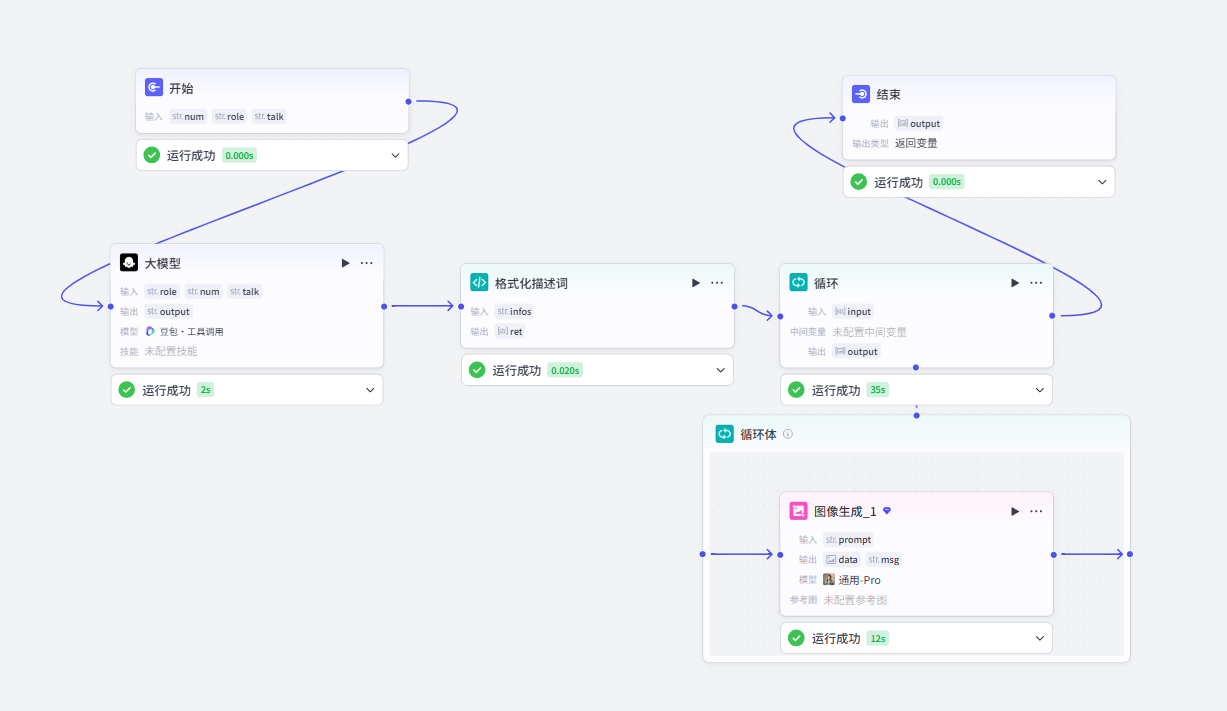Open more options menu of 图像生成_1 node
The width and height of the screenshot is (1227, 711).
pos(1036,511)
